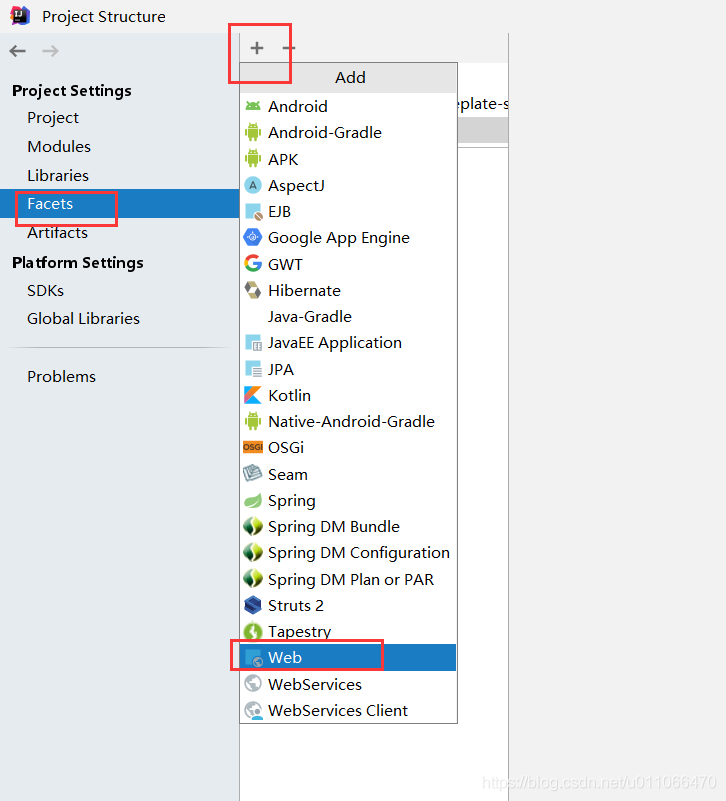Click the Hibernate icon
Screen dimensions: 726x801
(253, 290)
